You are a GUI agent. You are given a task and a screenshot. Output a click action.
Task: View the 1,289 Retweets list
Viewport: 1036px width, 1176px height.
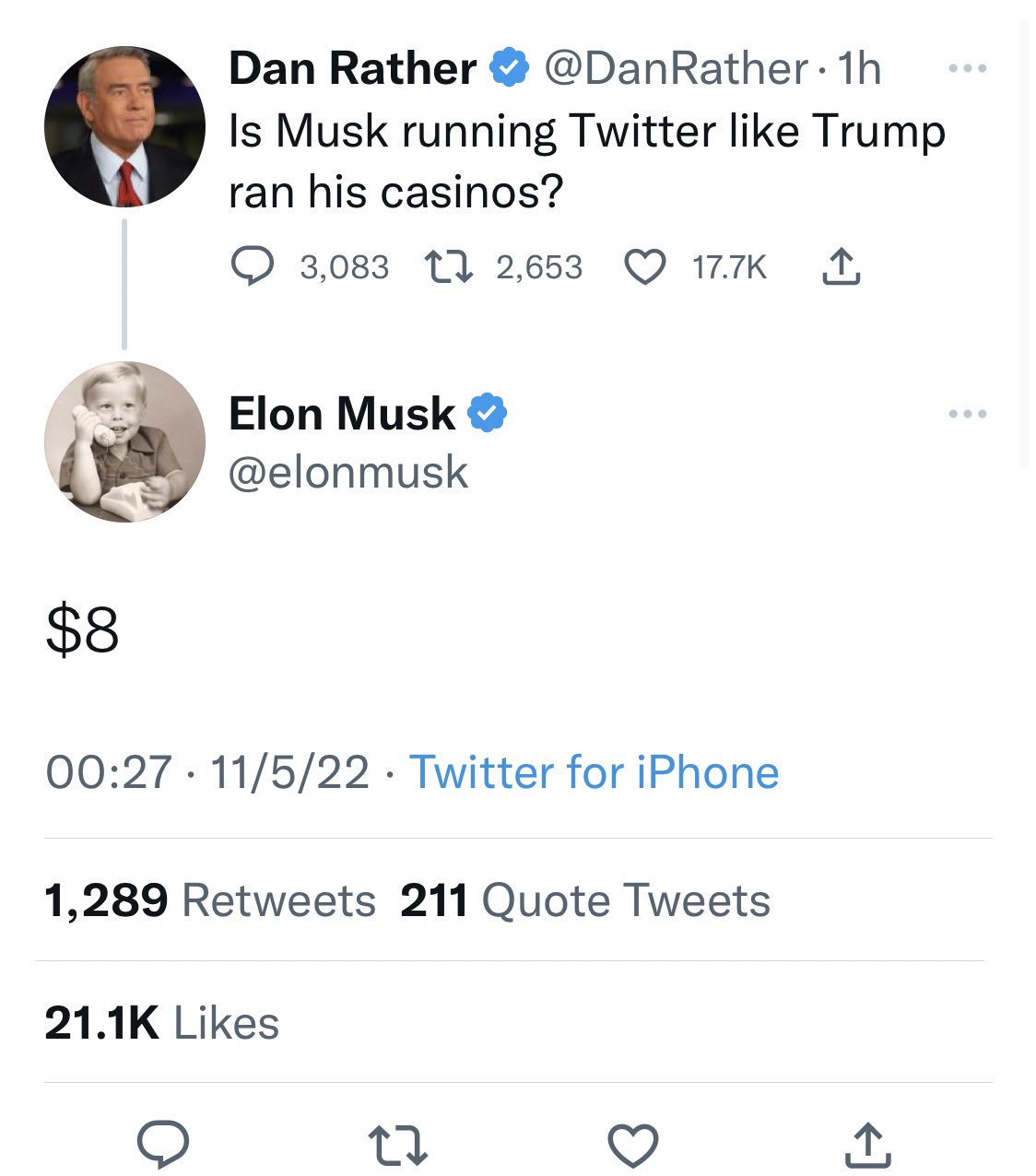point(210,900)
